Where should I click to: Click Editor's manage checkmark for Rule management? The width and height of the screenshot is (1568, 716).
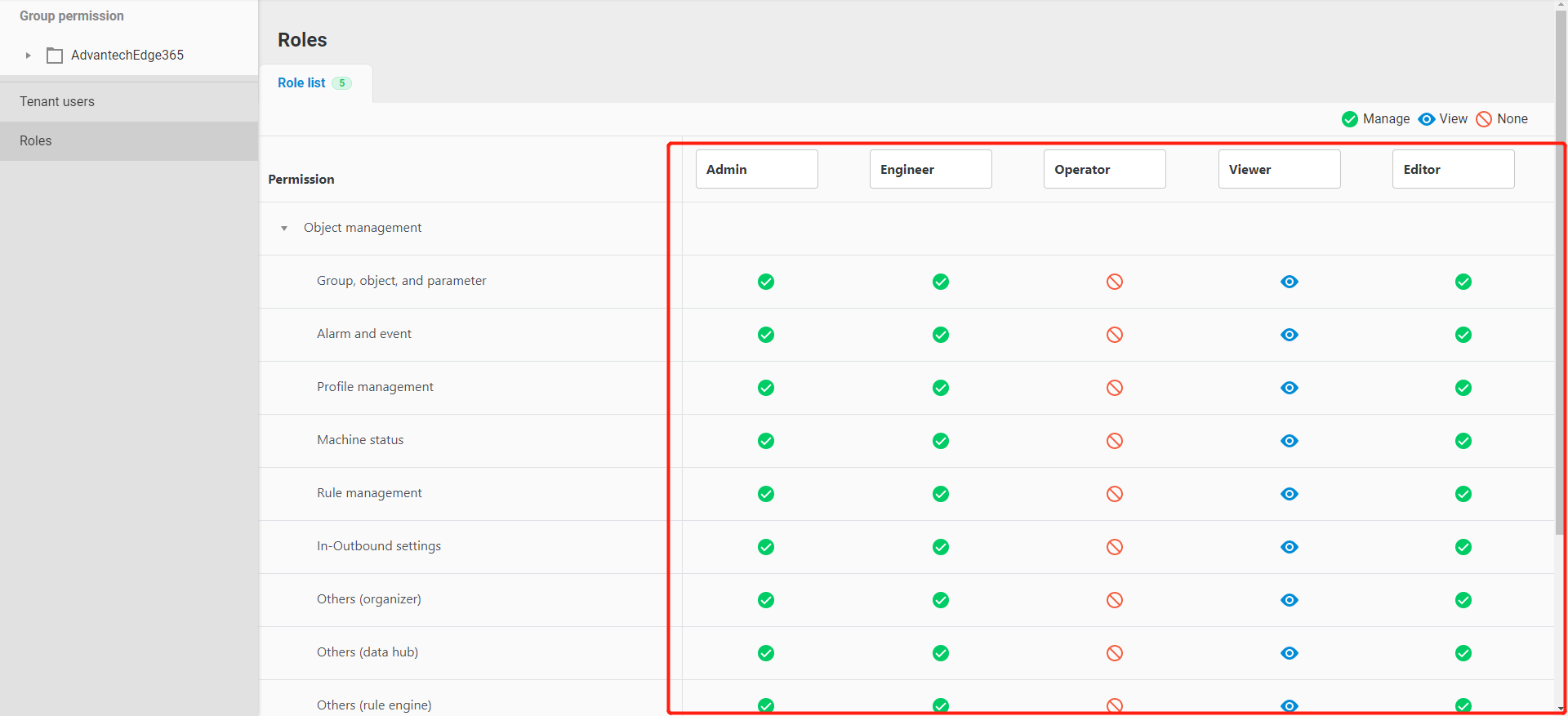pos(1463,494)
